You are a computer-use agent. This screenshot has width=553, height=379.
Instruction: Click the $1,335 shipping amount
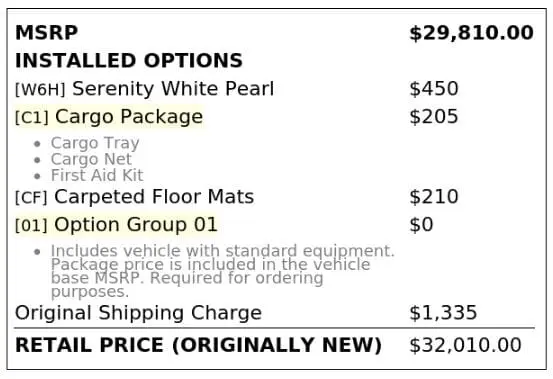[443, 313]
